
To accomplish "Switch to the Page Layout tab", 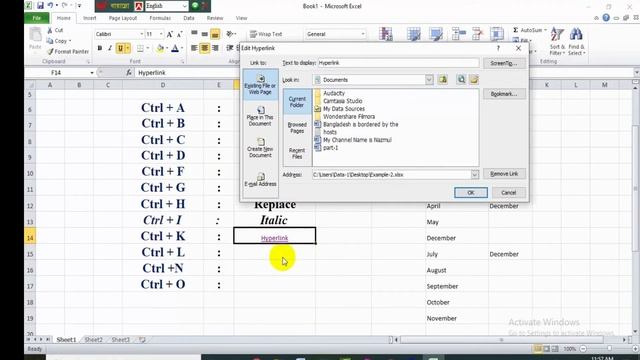I will click(x=123, y=18).
